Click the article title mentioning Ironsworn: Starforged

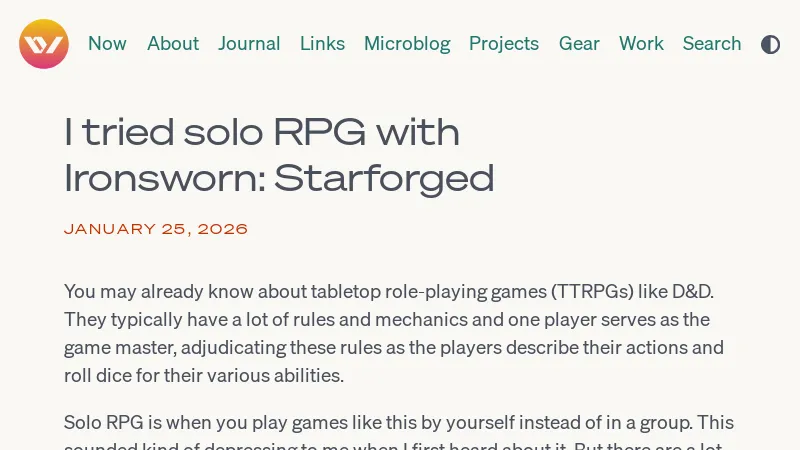[279, 155]
